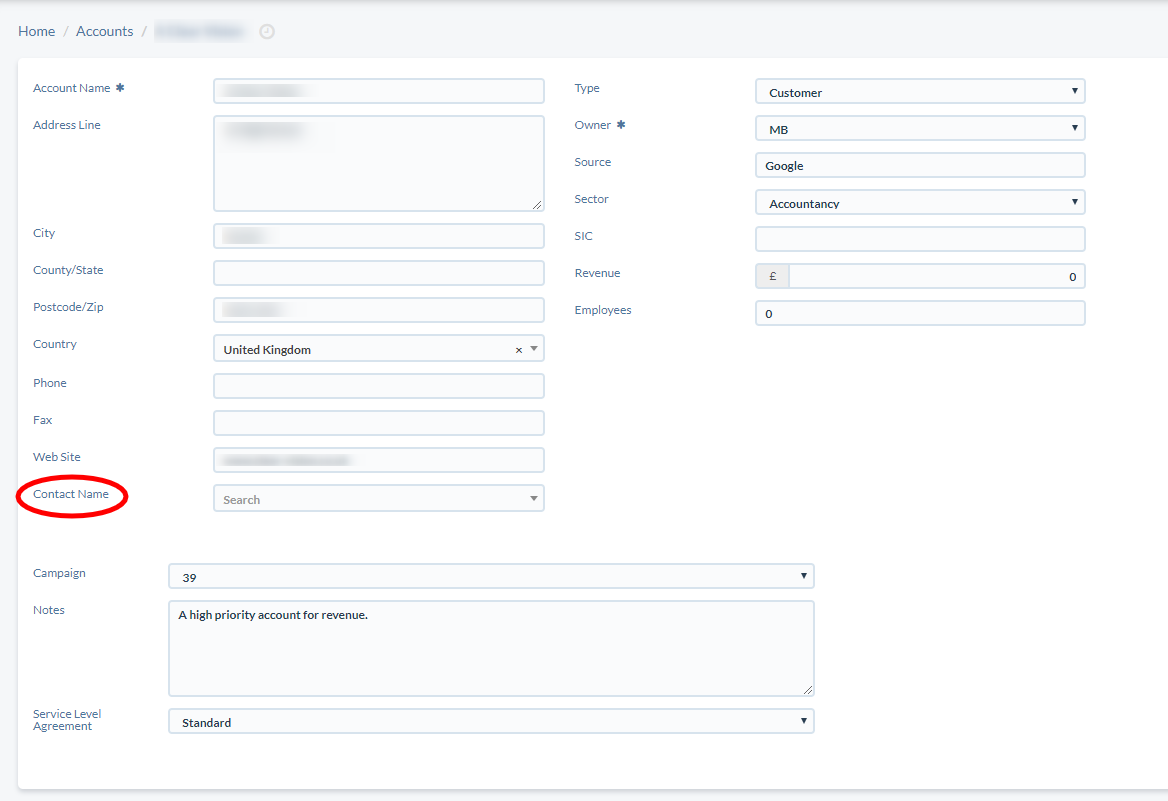
Task: Click the Account Name label
Action: (x=72, y=88)
